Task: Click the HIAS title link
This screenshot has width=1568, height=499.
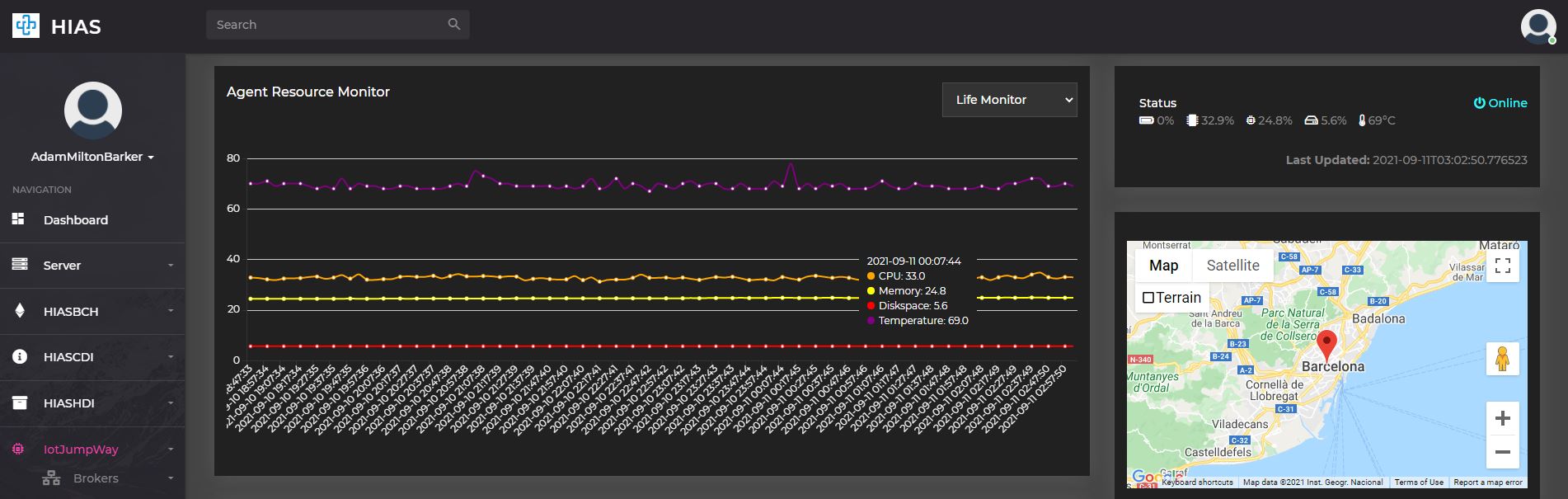Action: point(76,27)
